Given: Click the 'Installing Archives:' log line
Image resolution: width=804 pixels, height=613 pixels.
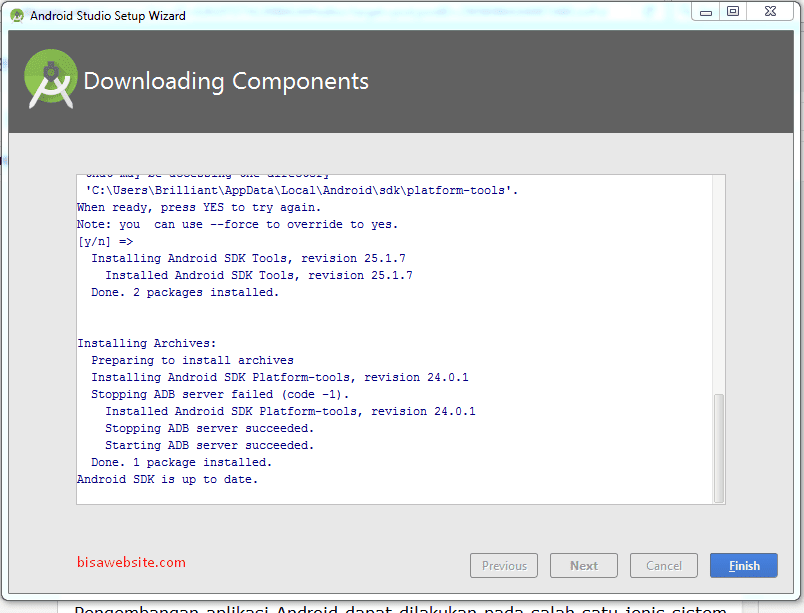Looking at the screenshot, I should click(147, 343).
